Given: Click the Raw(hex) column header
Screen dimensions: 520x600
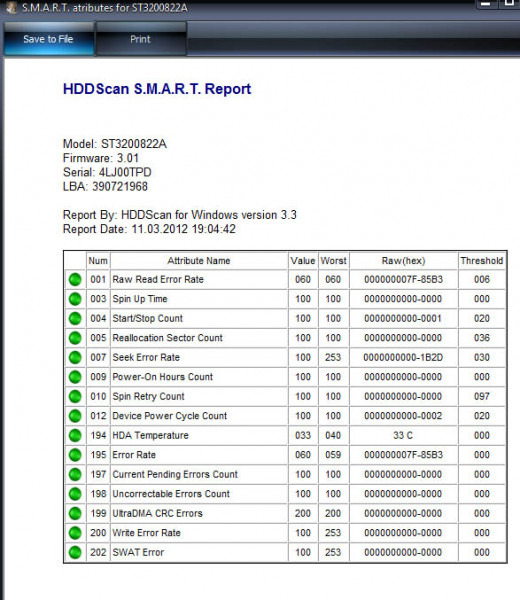Looking at the screenshot, I should coord(403,261).
